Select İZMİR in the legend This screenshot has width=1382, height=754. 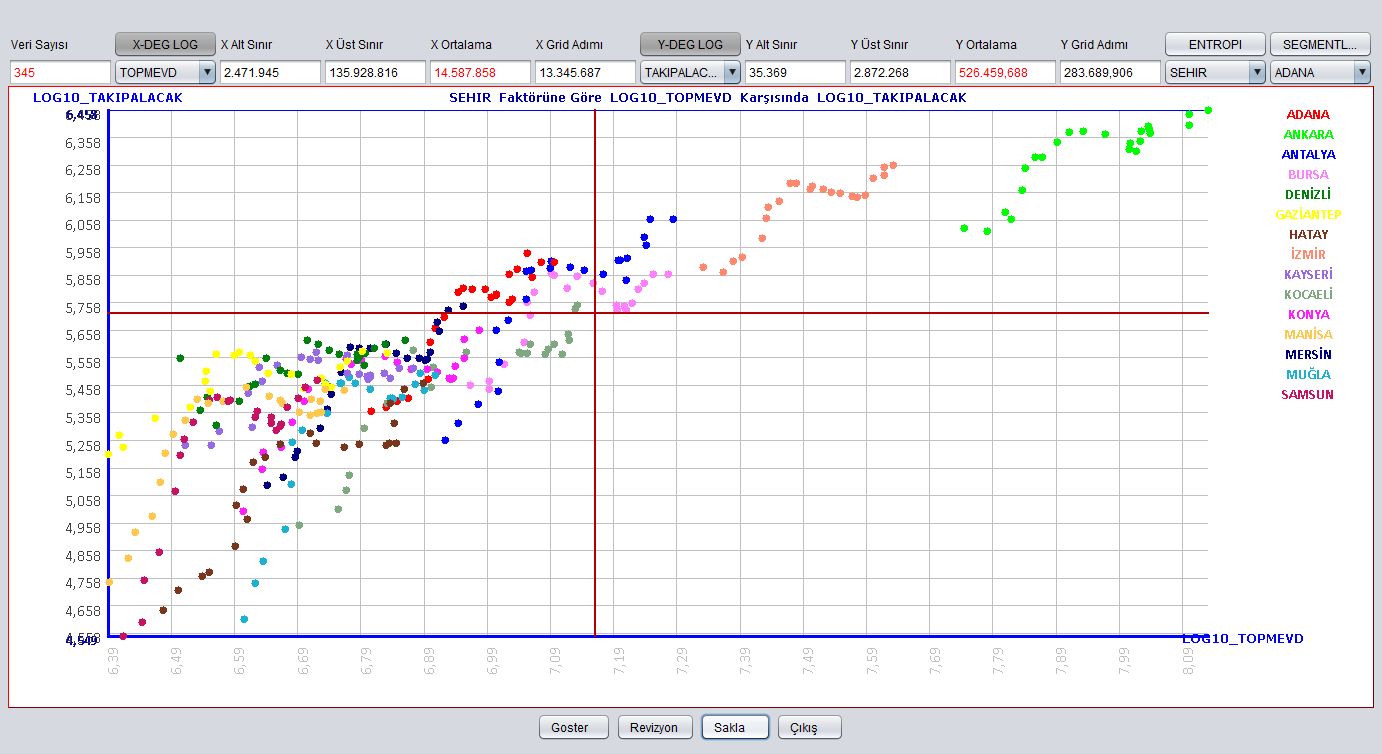click(x=1308, y=254)
